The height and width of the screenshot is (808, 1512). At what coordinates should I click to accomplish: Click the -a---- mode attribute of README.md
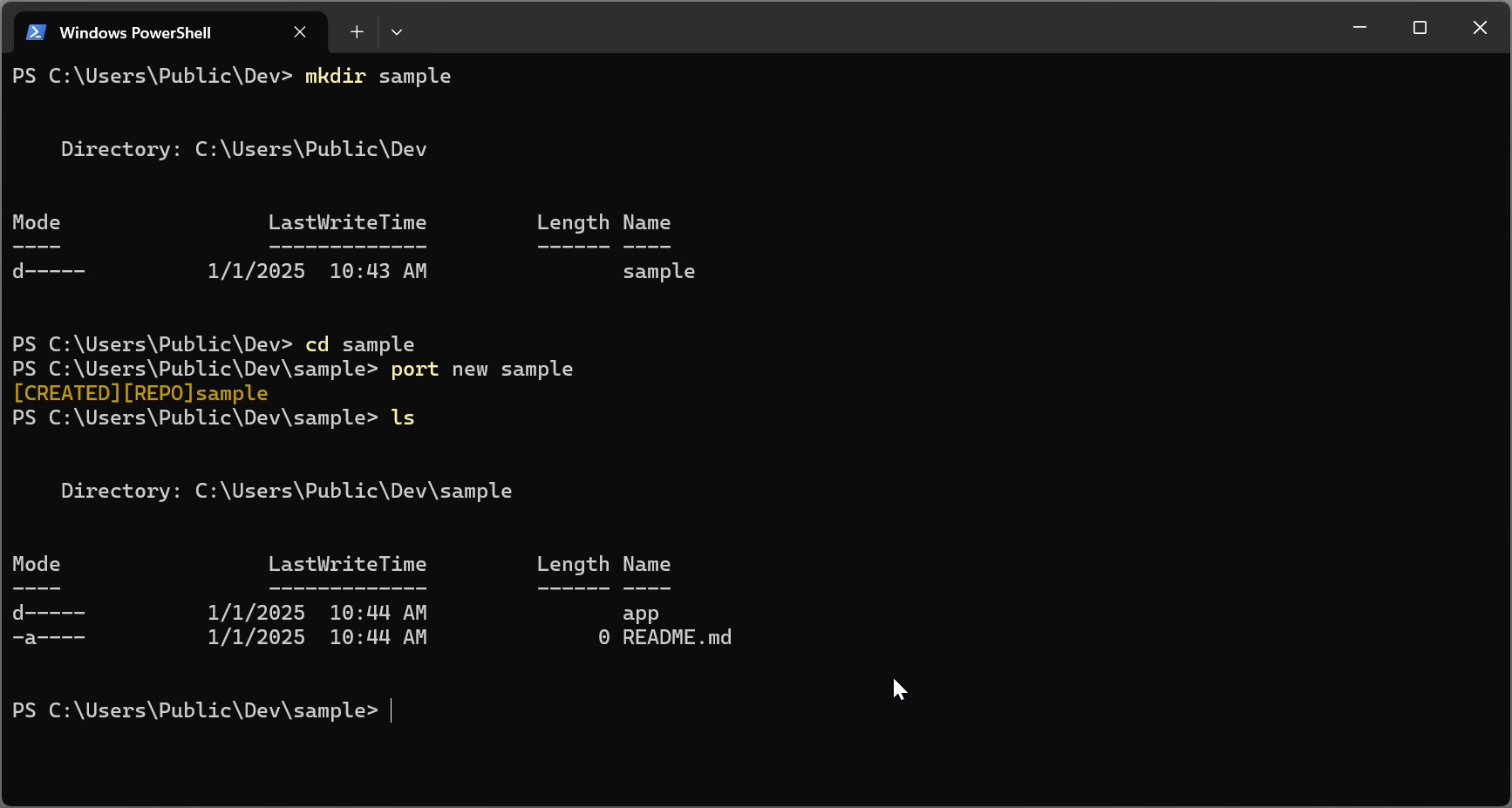tap(49, 638)
